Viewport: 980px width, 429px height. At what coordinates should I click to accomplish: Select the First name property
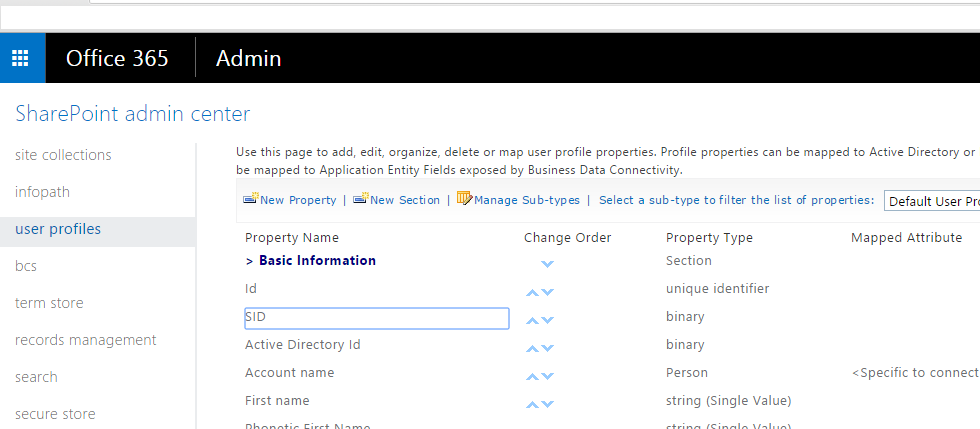277,400
